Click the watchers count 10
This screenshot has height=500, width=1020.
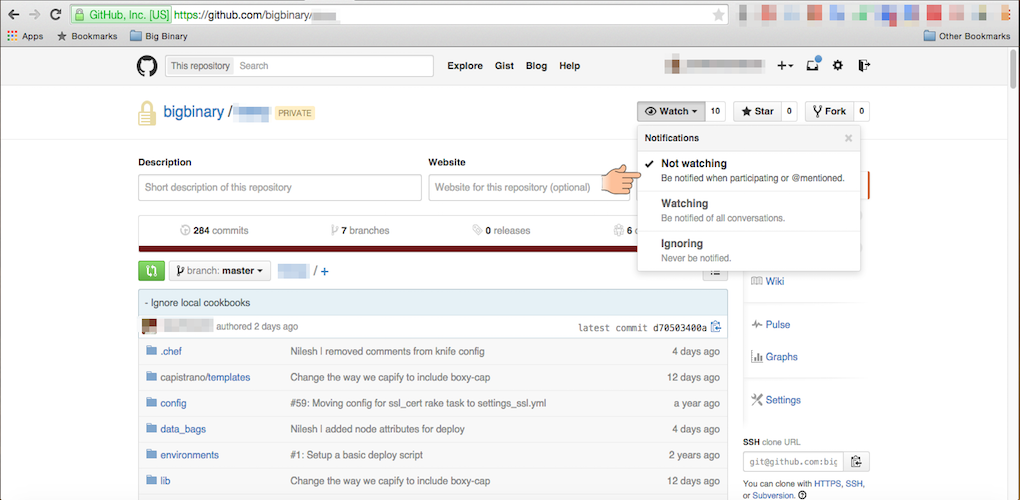pos(716,112)
